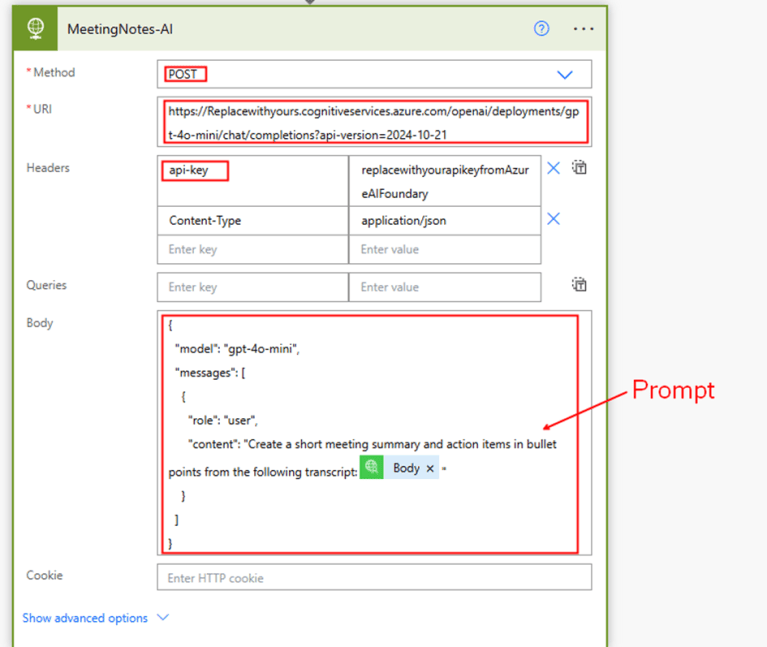Delete the api-key header row
Viewport: 767px width, 647px height.
553,168
